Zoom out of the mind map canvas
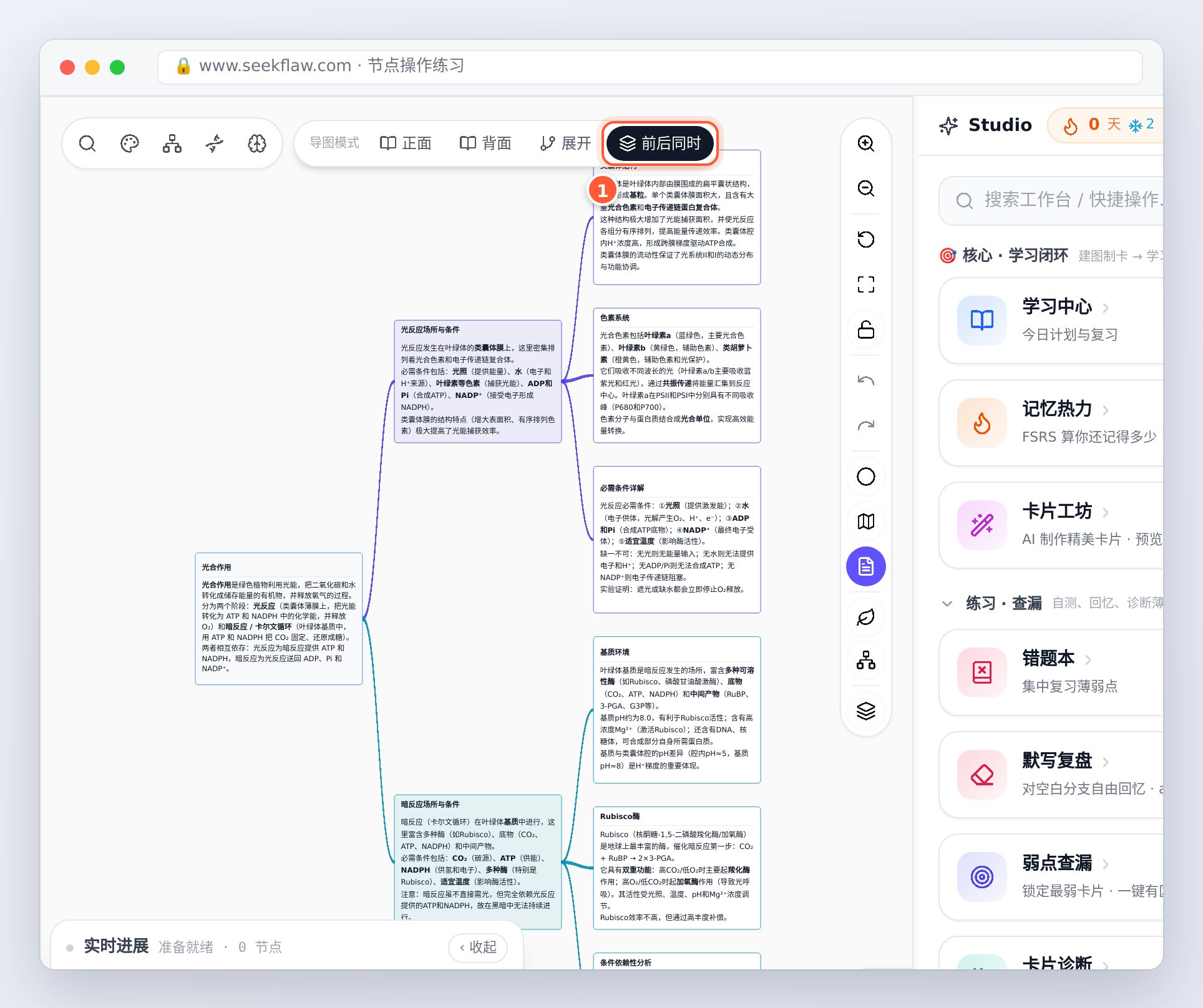Screen dimensions: 1203x1008 pos(866,188)
